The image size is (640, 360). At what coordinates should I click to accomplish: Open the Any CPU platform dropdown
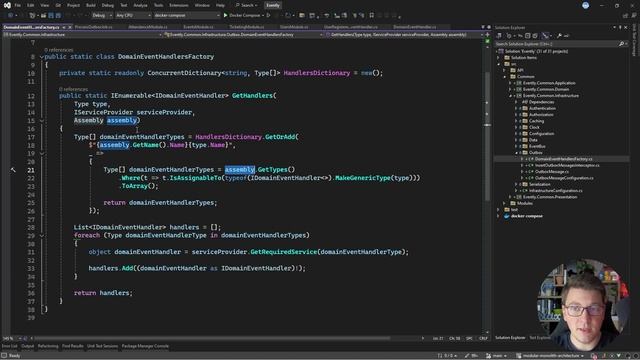(x=133, y=16)
